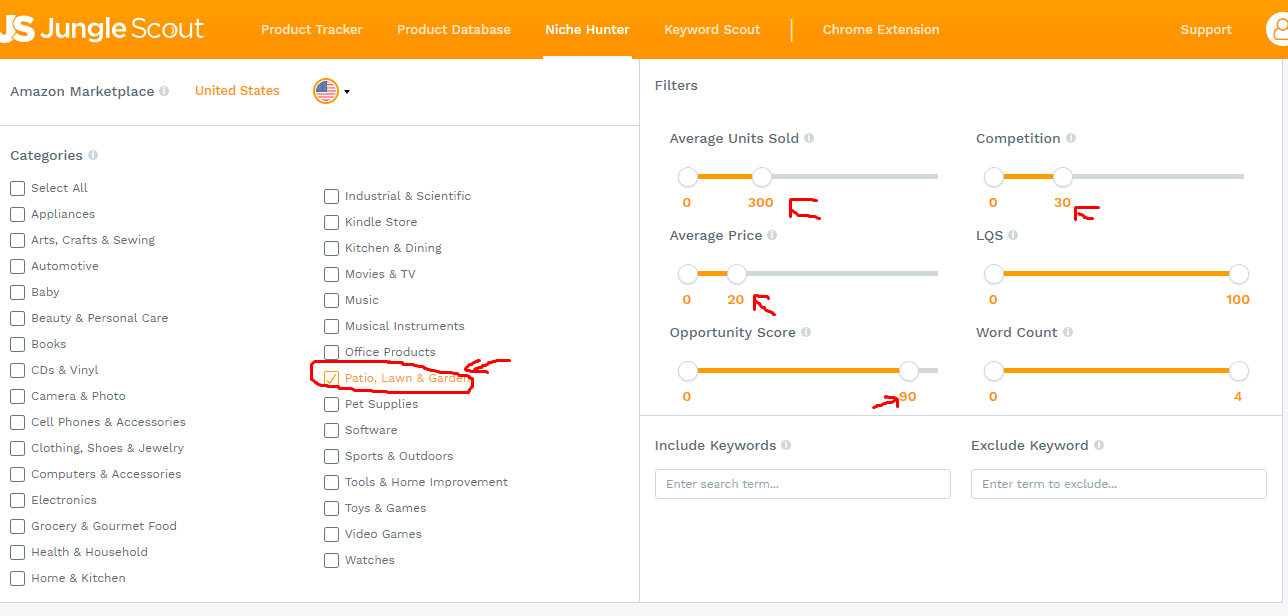Select Tools & Home Improvement checkbox
This screenshot has width=1288, height=616.
pyautogui.click(x=332, y=482)
